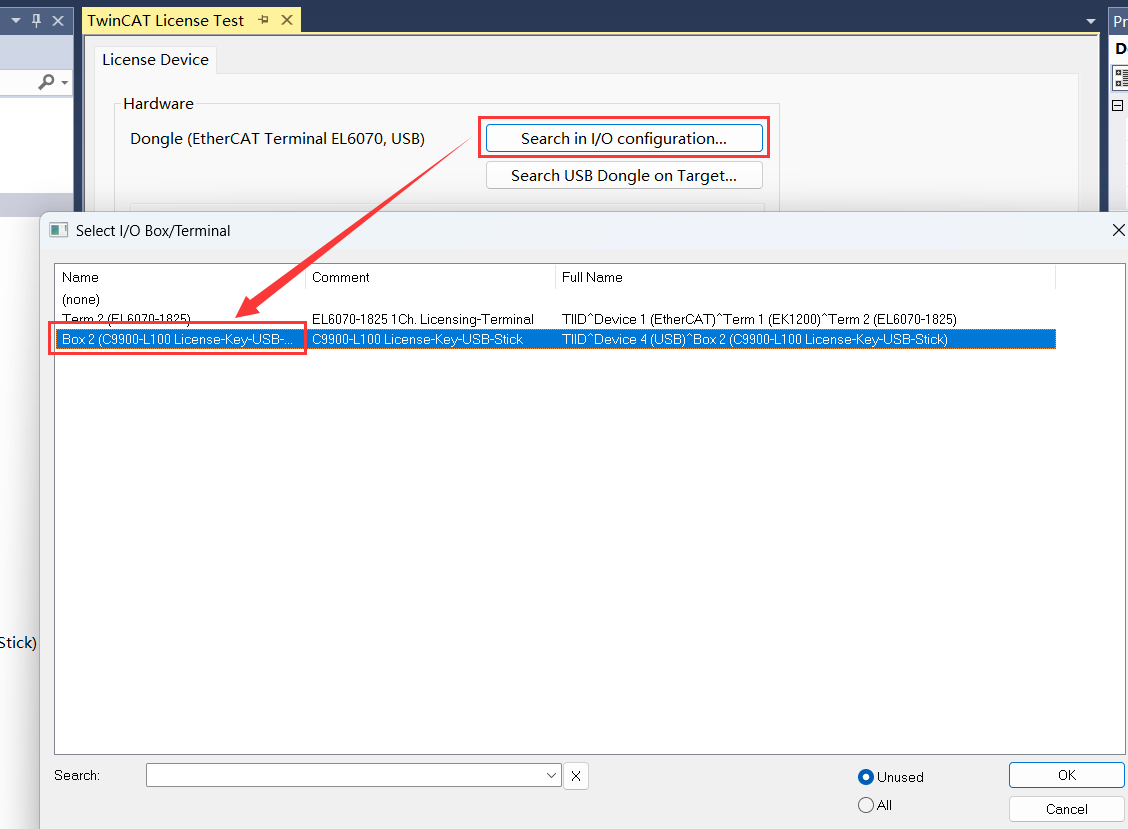Expand the Search combo box dropdown arrow
Image resolution: width=1128 pixels, height=829 pixels.
click(x=552, y=776)
